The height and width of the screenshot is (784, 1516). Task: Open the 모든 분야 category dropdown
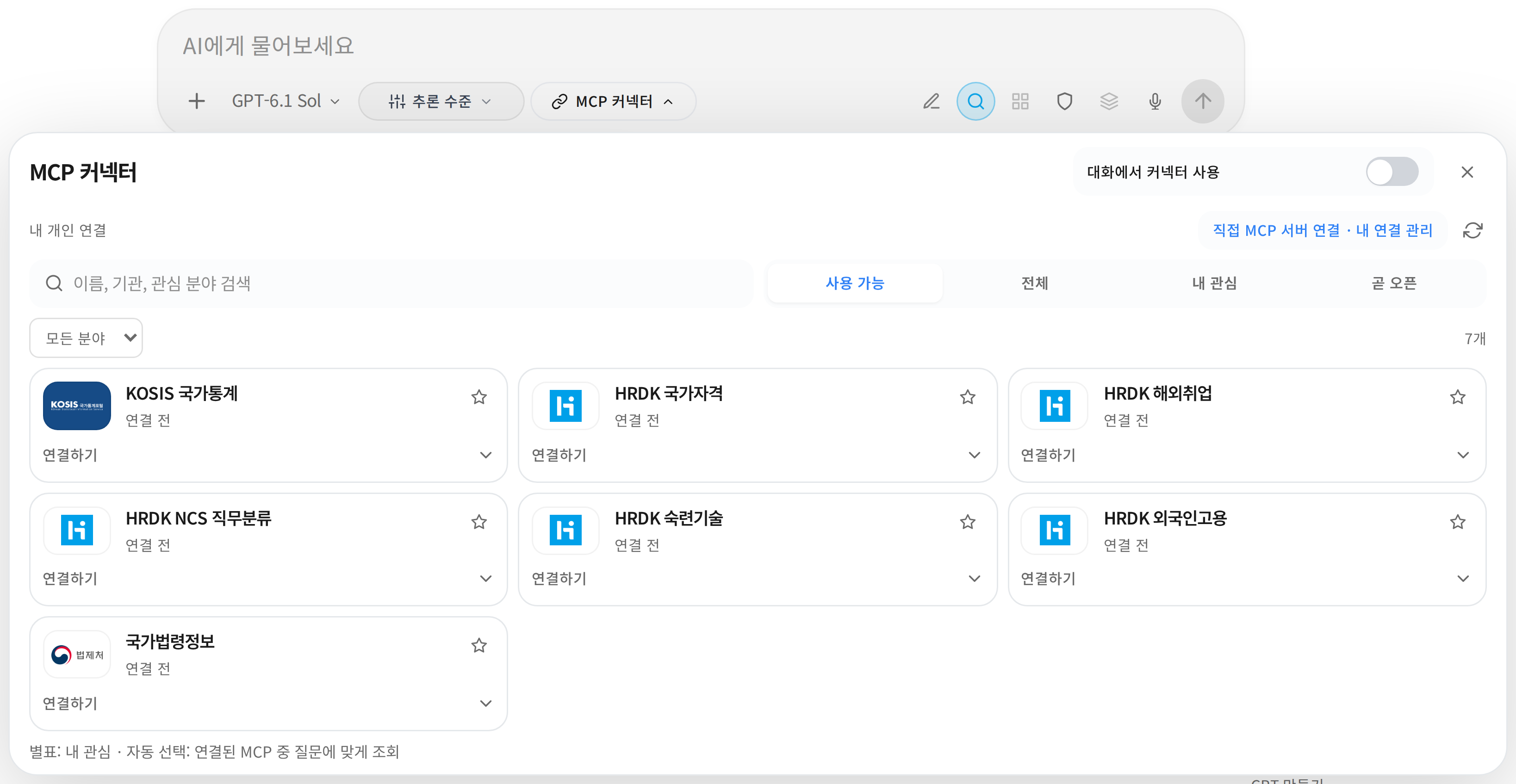tap(86, 338)
